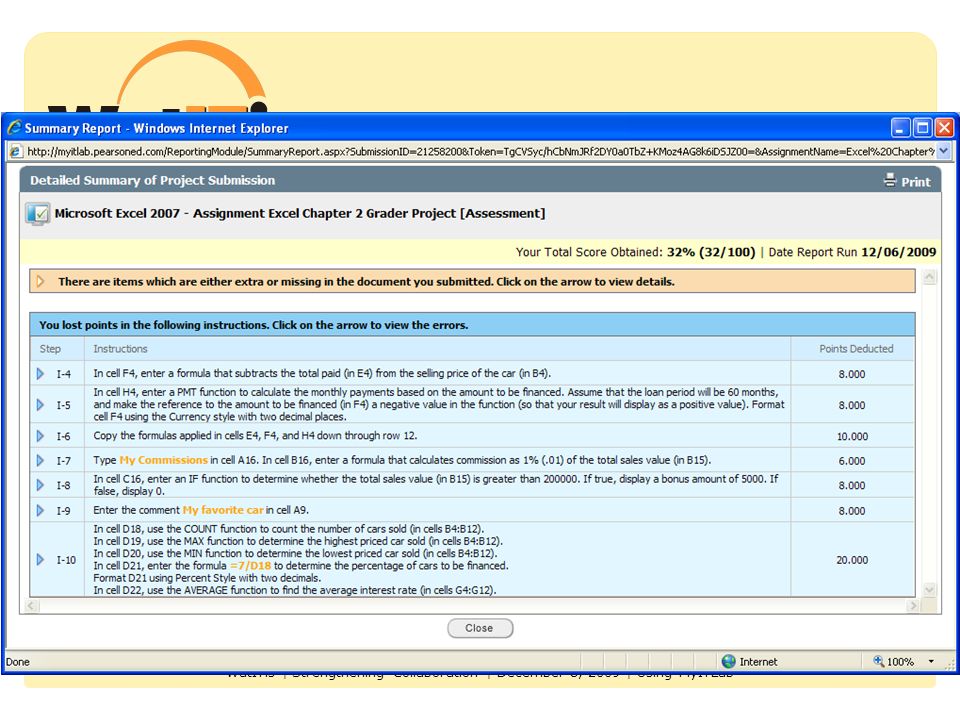This screenshot has width=960, height=720.
Task: Expand step I-7 error details arrow
Action: pos(40,460)
